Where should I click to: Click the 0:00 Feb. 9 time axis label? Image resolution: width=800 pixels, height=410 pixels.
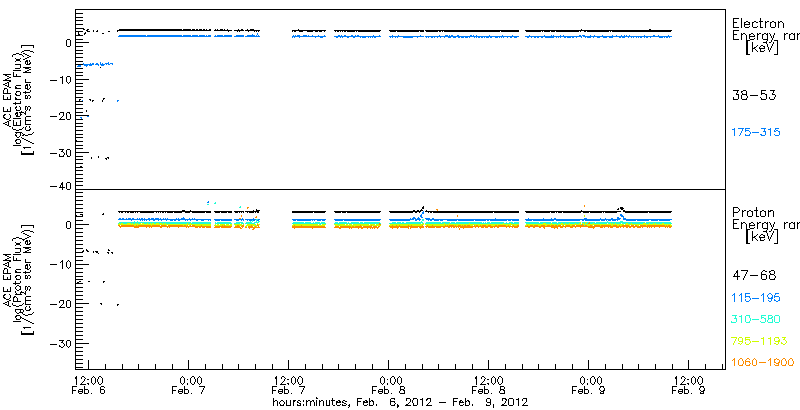[x=589, y=385]
